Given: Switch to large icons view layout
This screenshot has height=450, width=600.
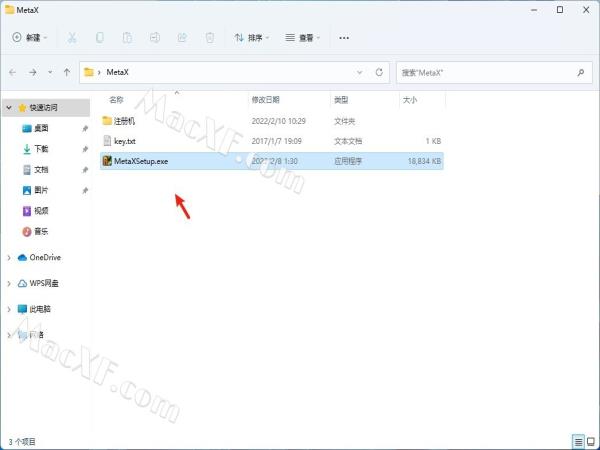Looking at the screenshot, I should click(591, 442).
